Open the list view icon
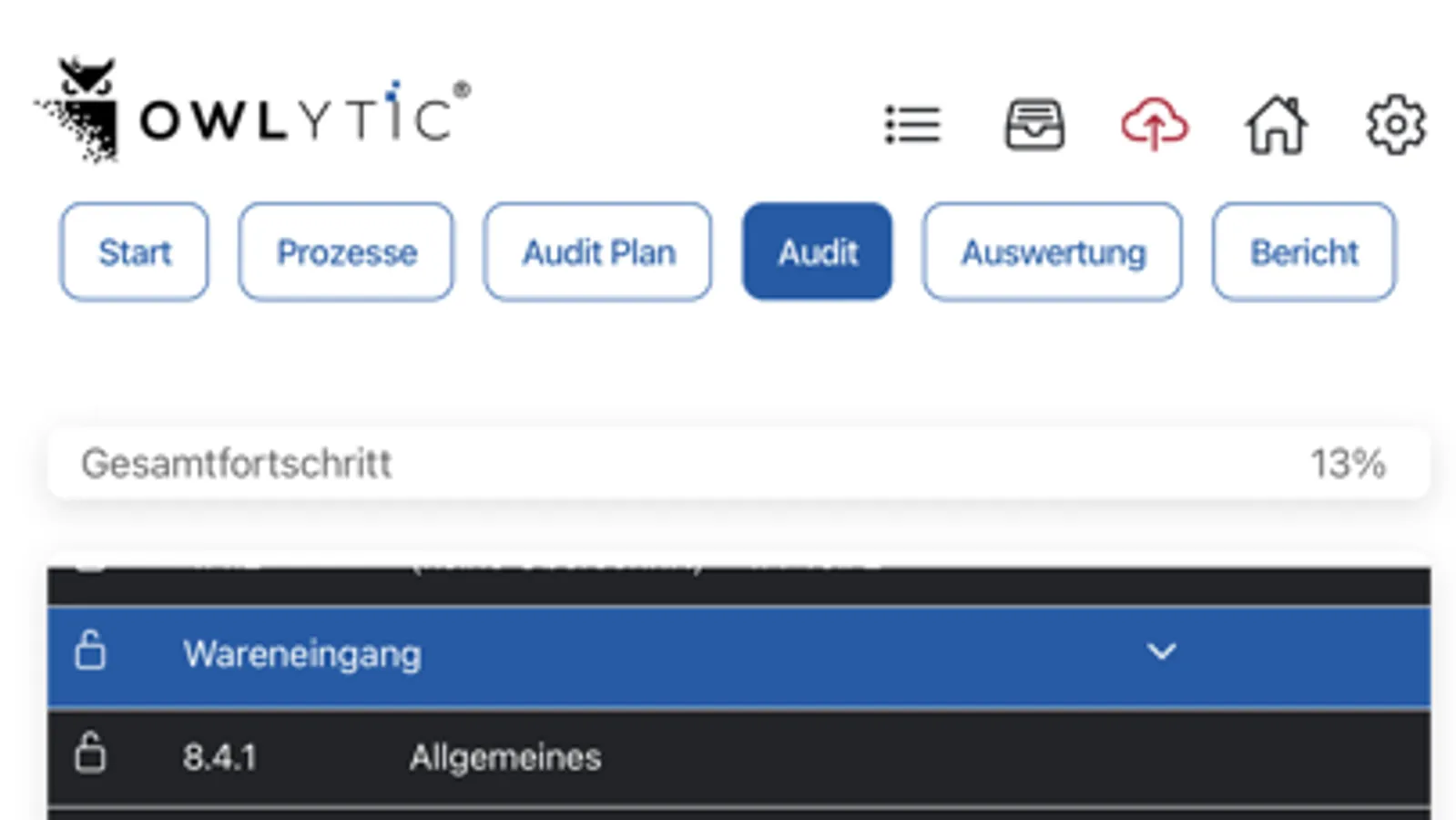The width and height of the screenshot is (1456, 820). click(912, 125)
